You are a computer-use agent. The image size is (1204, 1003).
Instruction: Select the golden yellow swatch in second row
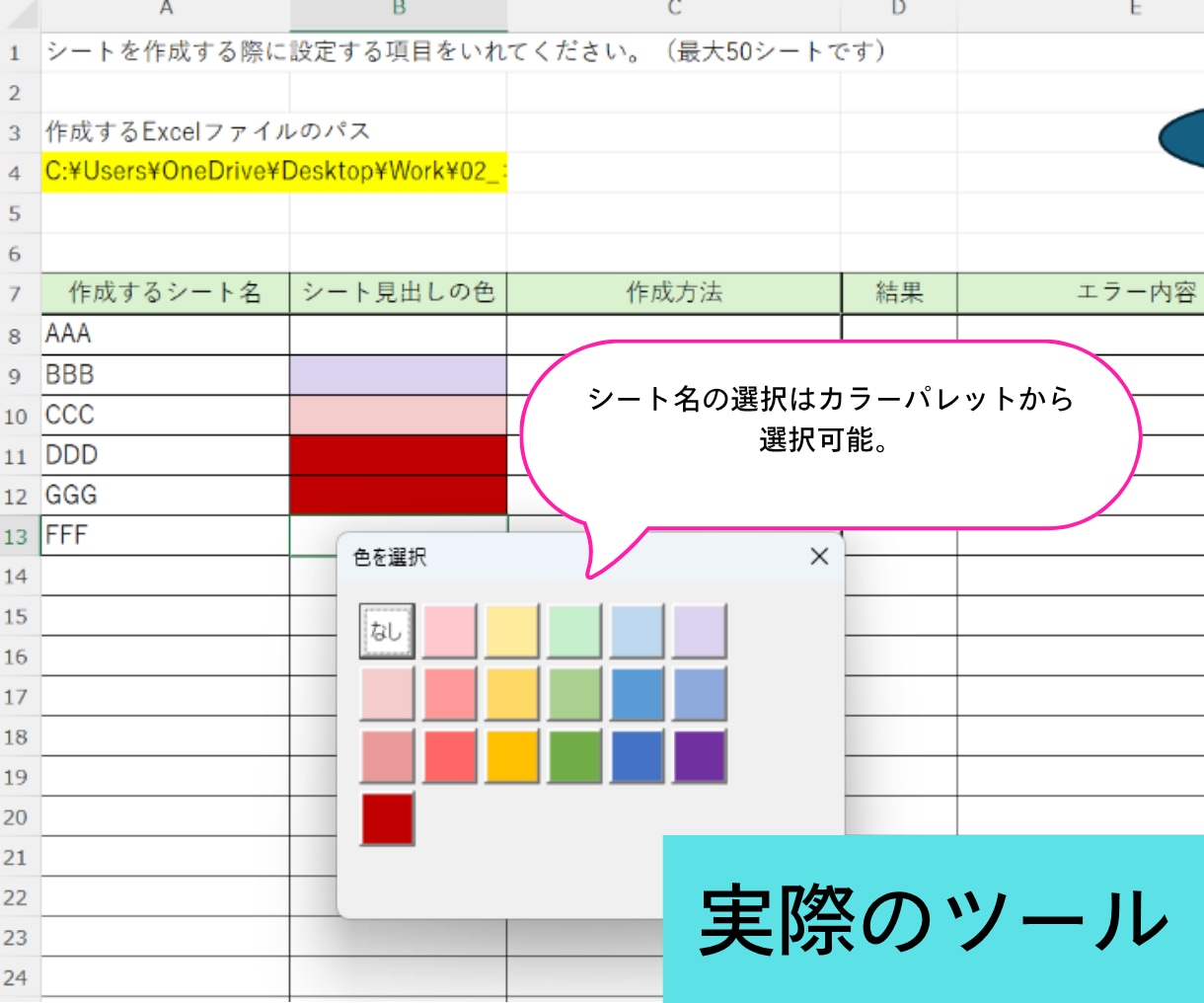512,694
